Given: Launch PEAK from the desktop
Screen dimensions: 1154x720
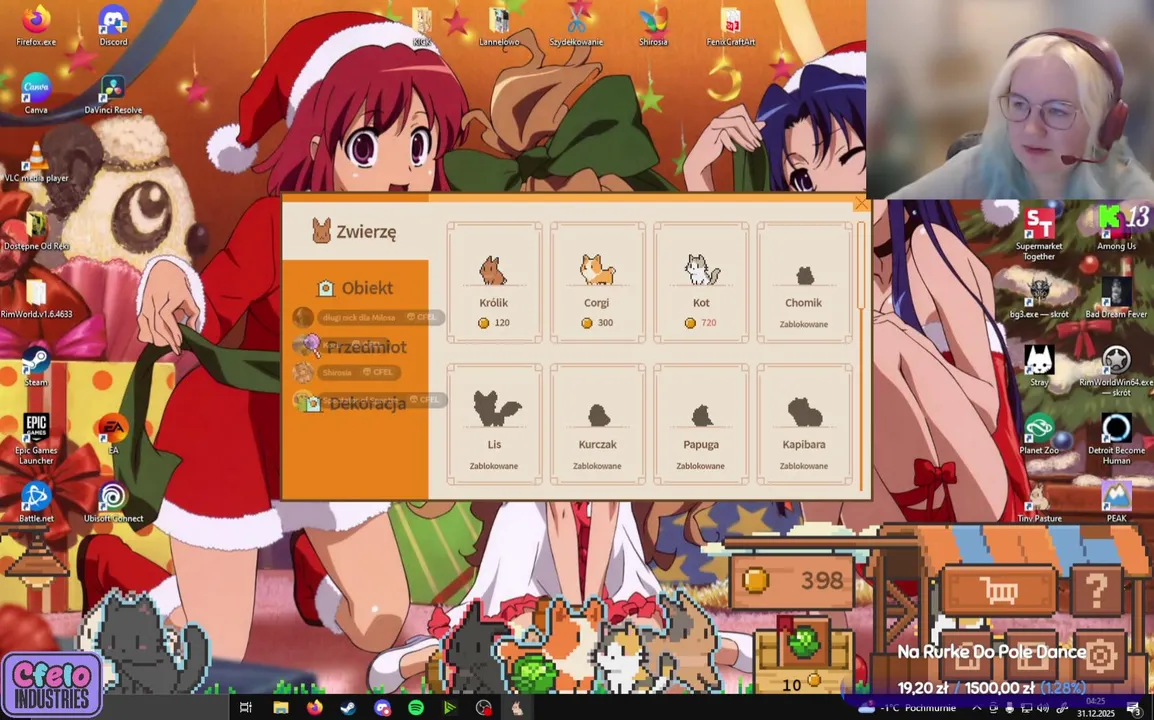Looking at the screenshot, I should (x=1116, y=502).
